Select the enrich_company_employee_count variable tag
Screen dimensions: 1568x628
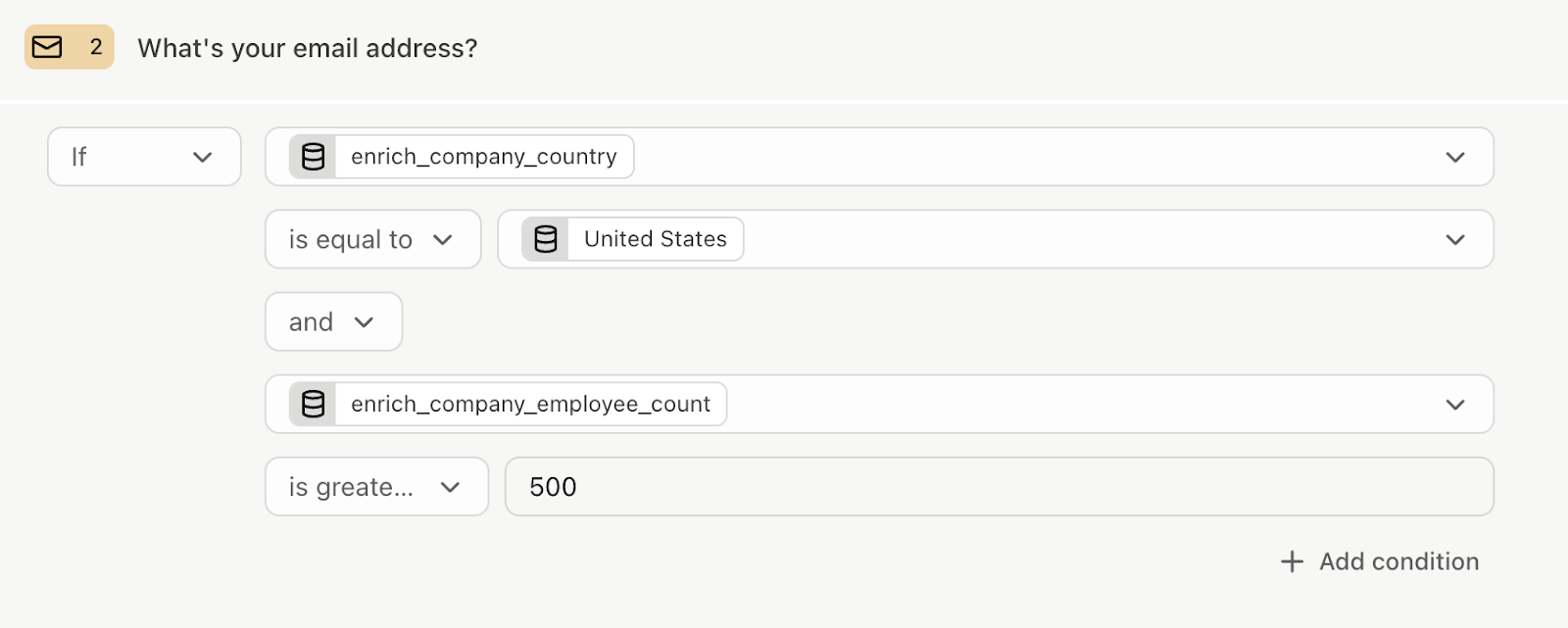pyautogui.click(x=508, y=404)
